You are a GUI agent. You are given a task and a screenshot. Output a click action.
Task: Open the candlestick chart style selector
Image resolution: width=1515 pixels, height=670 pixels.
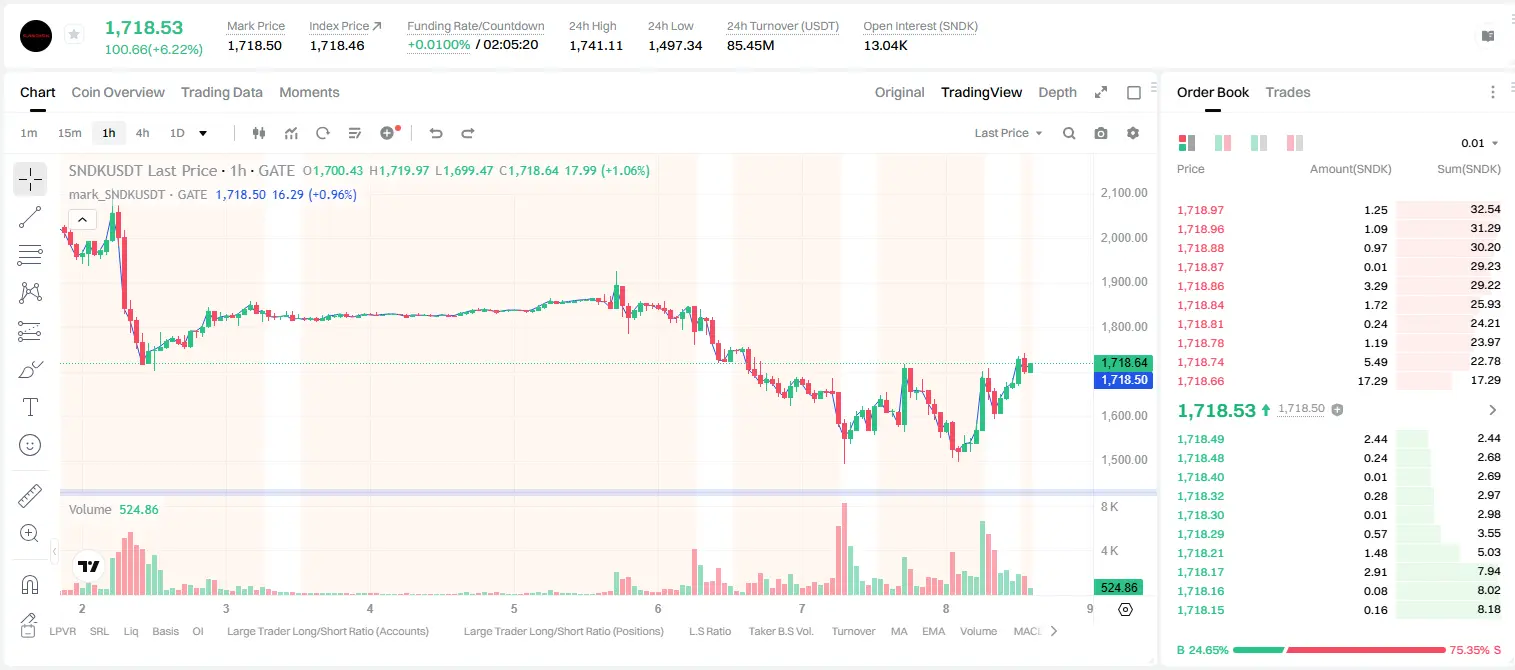tap(259, 133)
